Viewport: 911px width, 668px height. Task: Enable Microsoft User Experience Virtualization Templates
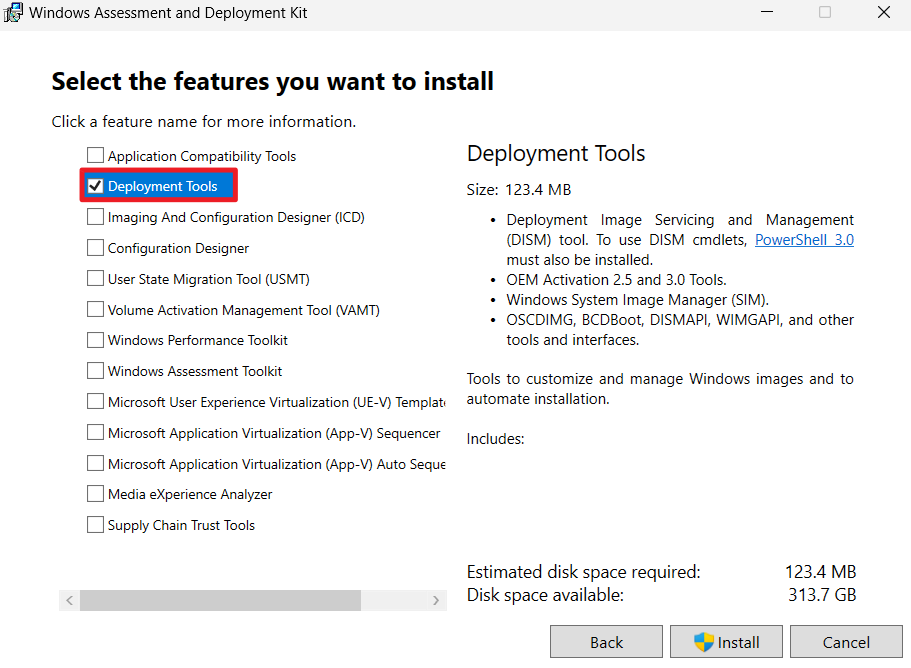[95, 402]
